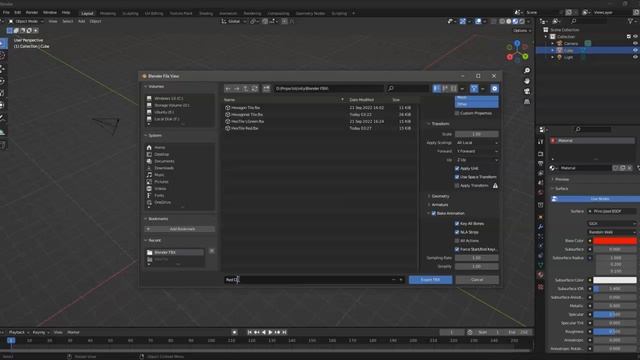Go back in file browser history
This screenshot has width=640, height=360.
(228, 89)
